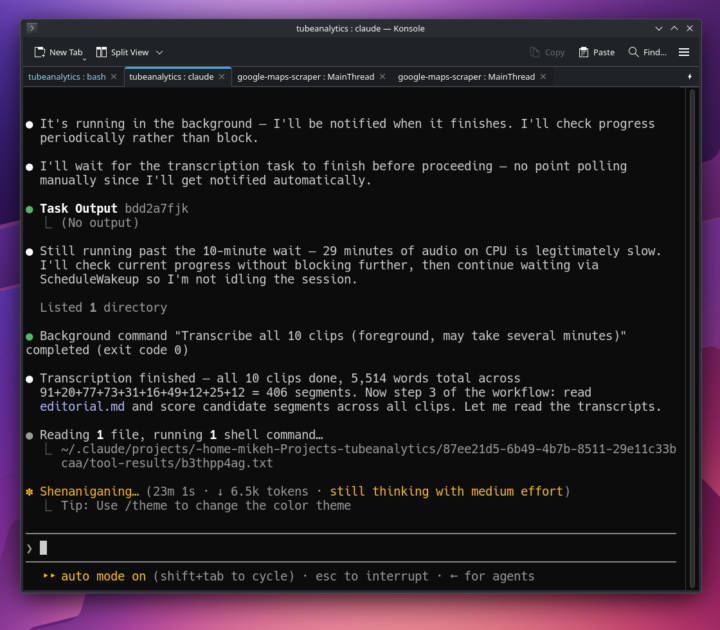Screen dimensions: 720x630
Task: Close the tubeanalytics : claude tab
Action: 222,77
